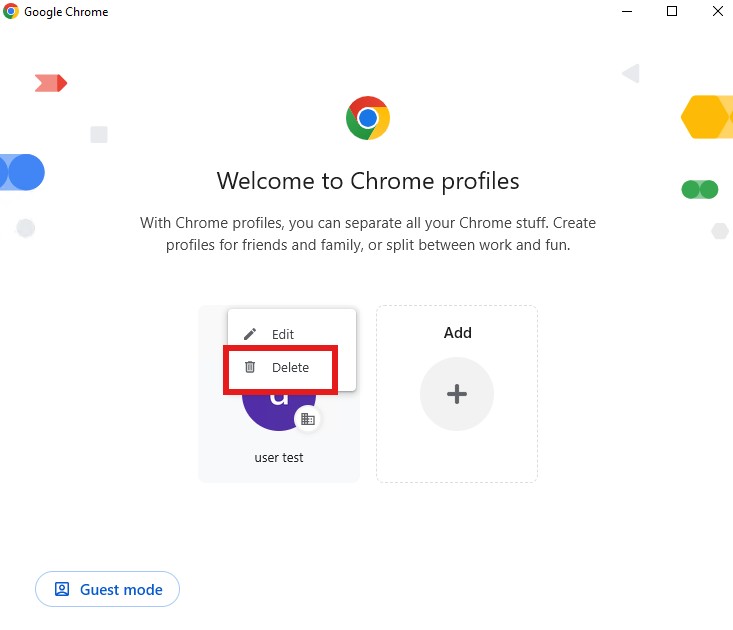Click the Add profile card

[x=457, y=394]
